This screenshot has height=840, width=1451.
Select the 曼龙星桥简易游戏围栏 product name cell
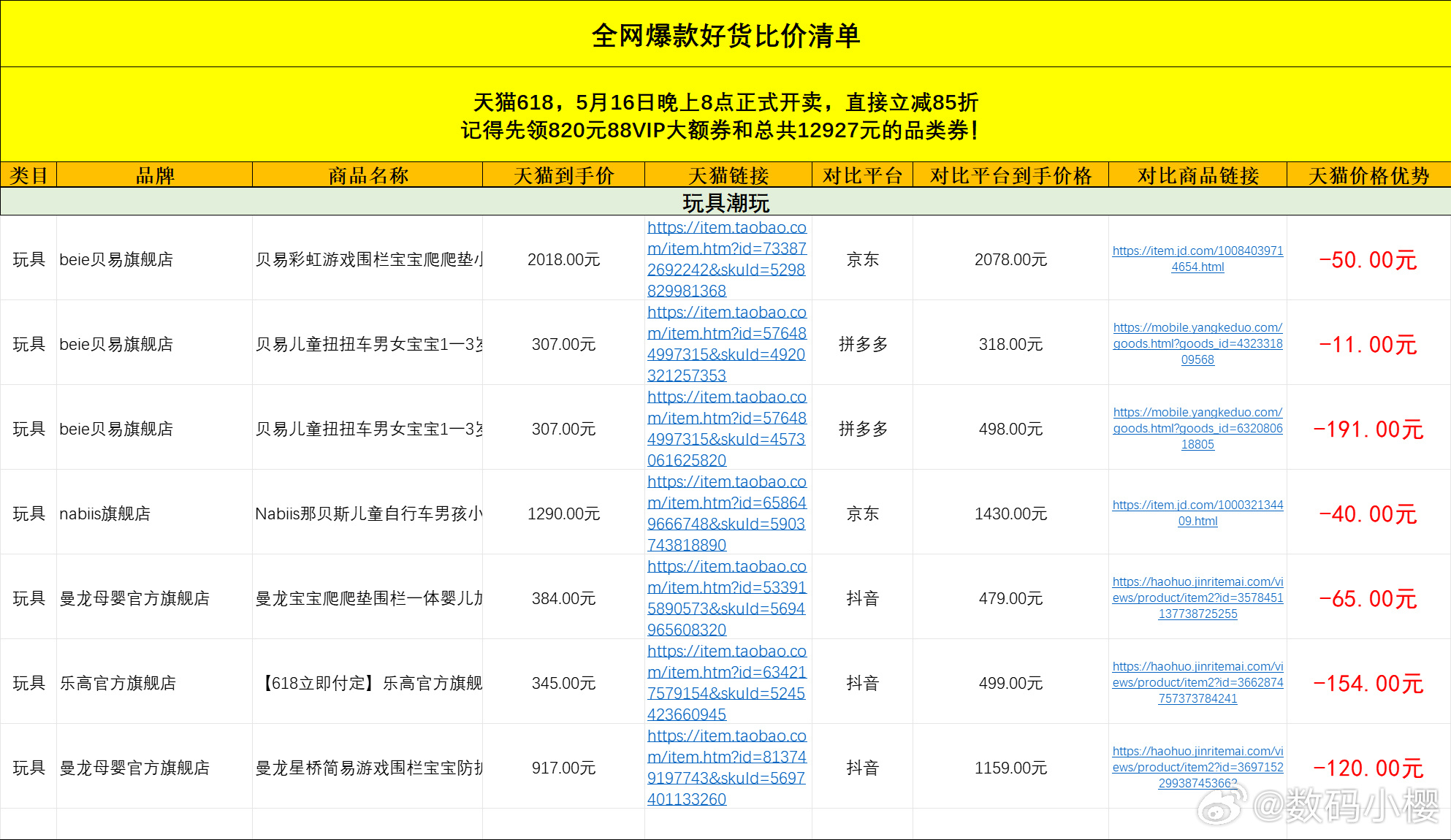click(367, 768)
